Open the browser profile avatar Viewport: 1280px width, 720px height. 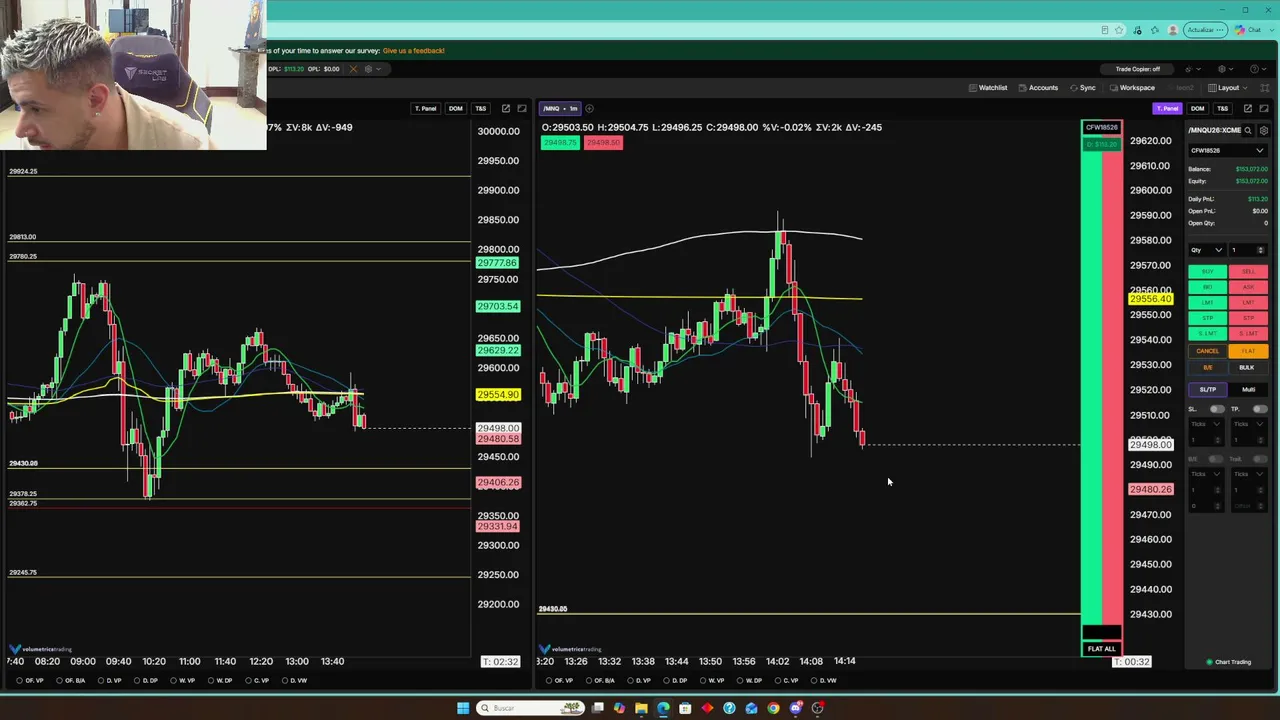pos(1173,30)
